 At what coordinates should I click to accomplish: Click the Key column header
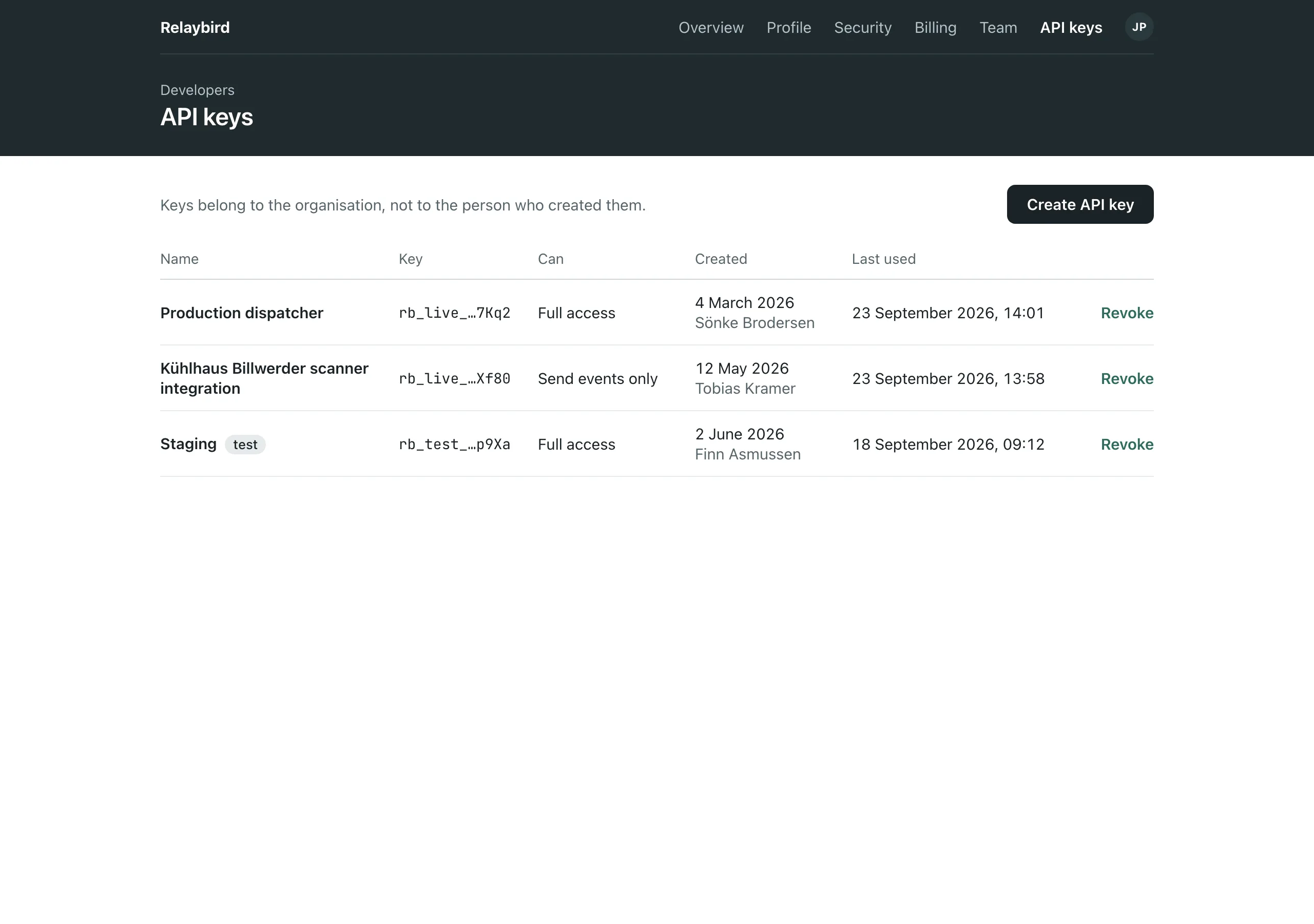click(x=410, y=259)
